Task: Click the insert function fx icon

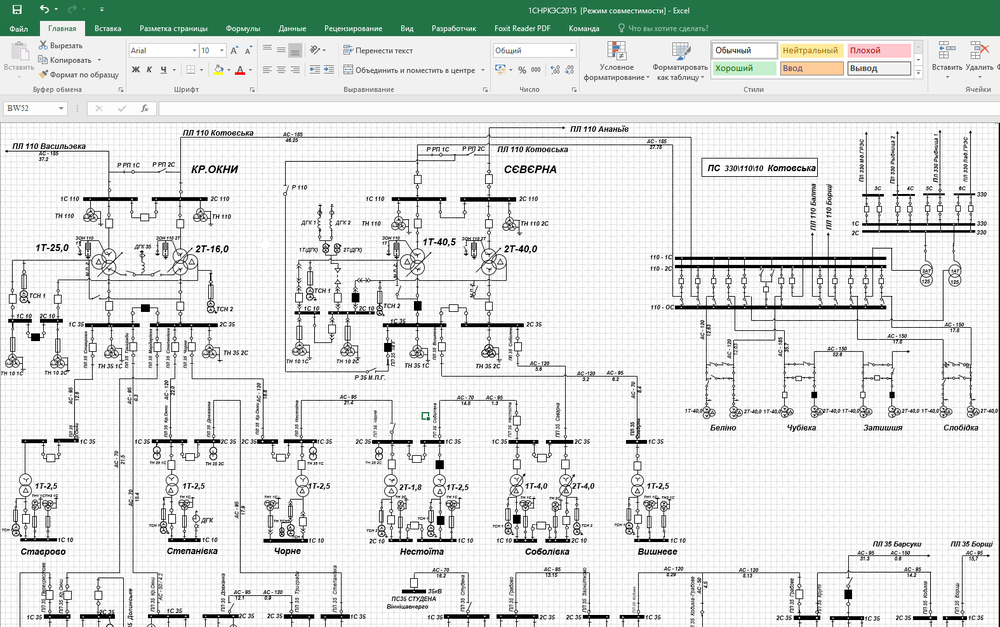Action: click(145, 108)
